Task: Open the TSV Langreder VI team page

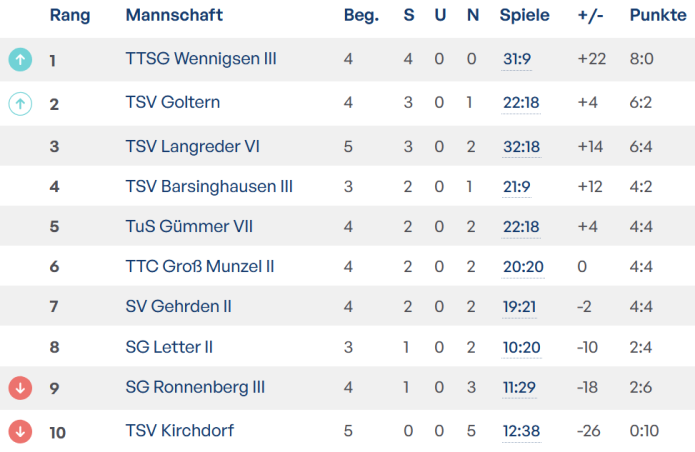Action: click(x=193, y=147)
